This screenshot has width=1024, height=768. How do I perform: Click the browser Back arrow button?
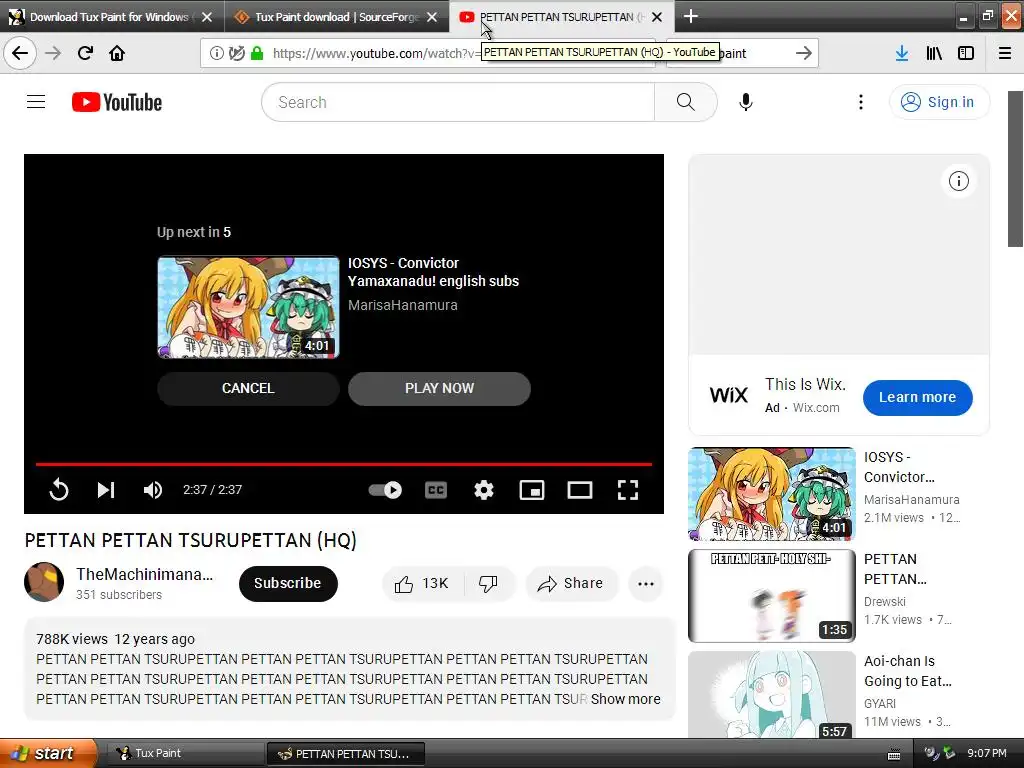(20, 53)
